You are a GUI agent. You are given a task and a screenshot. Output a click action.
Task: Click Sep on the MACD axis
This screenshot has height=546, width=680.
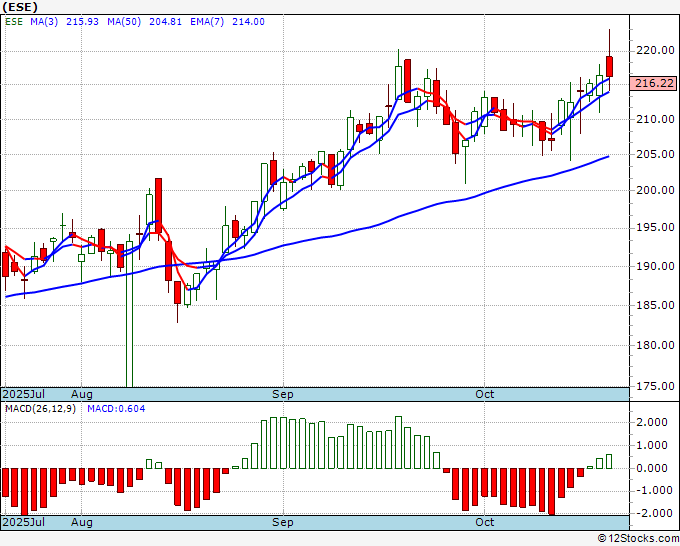point(283,522)
